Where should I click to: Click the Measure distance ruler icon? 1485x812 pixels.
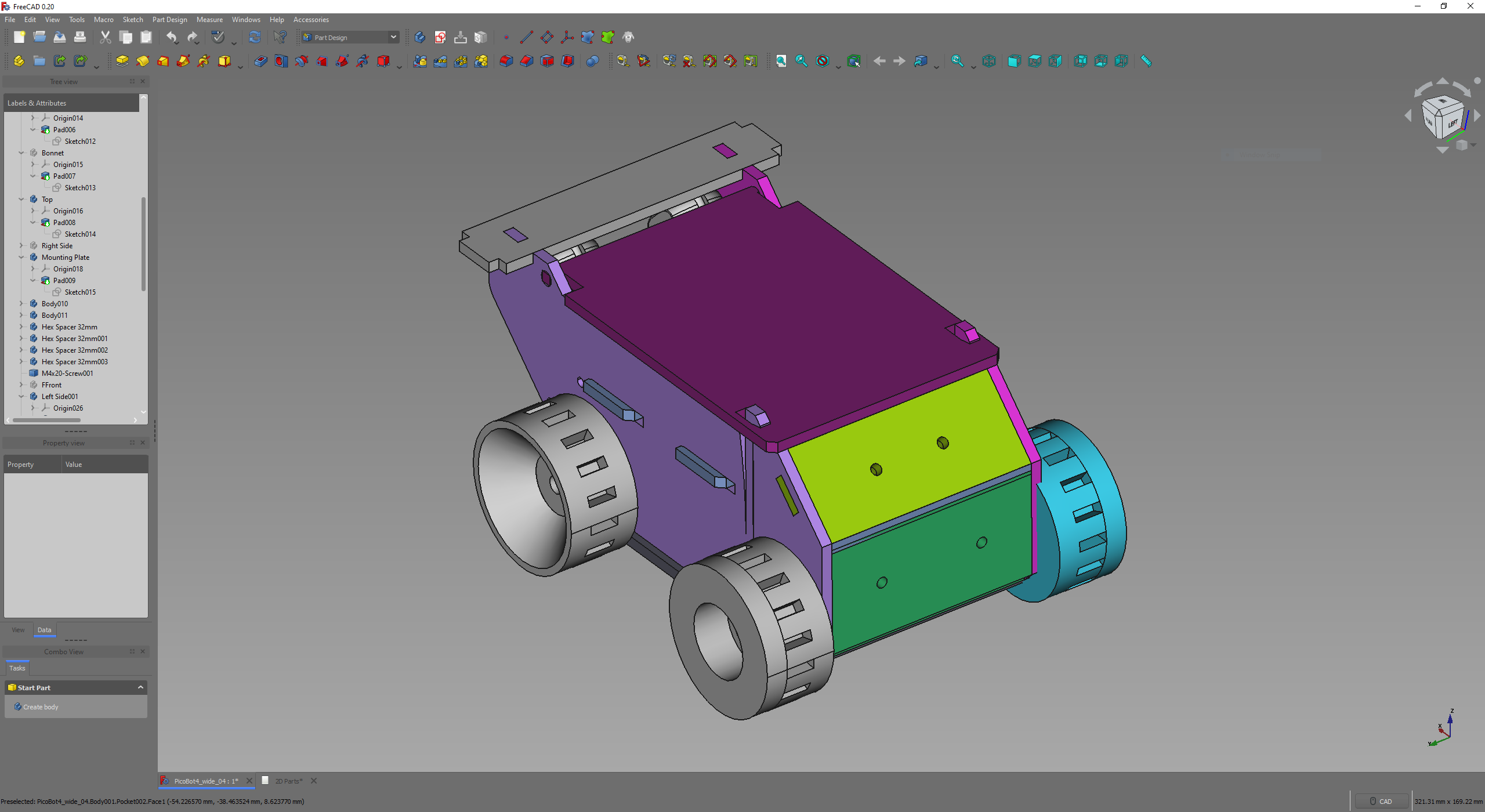[x=1146, y=61]
